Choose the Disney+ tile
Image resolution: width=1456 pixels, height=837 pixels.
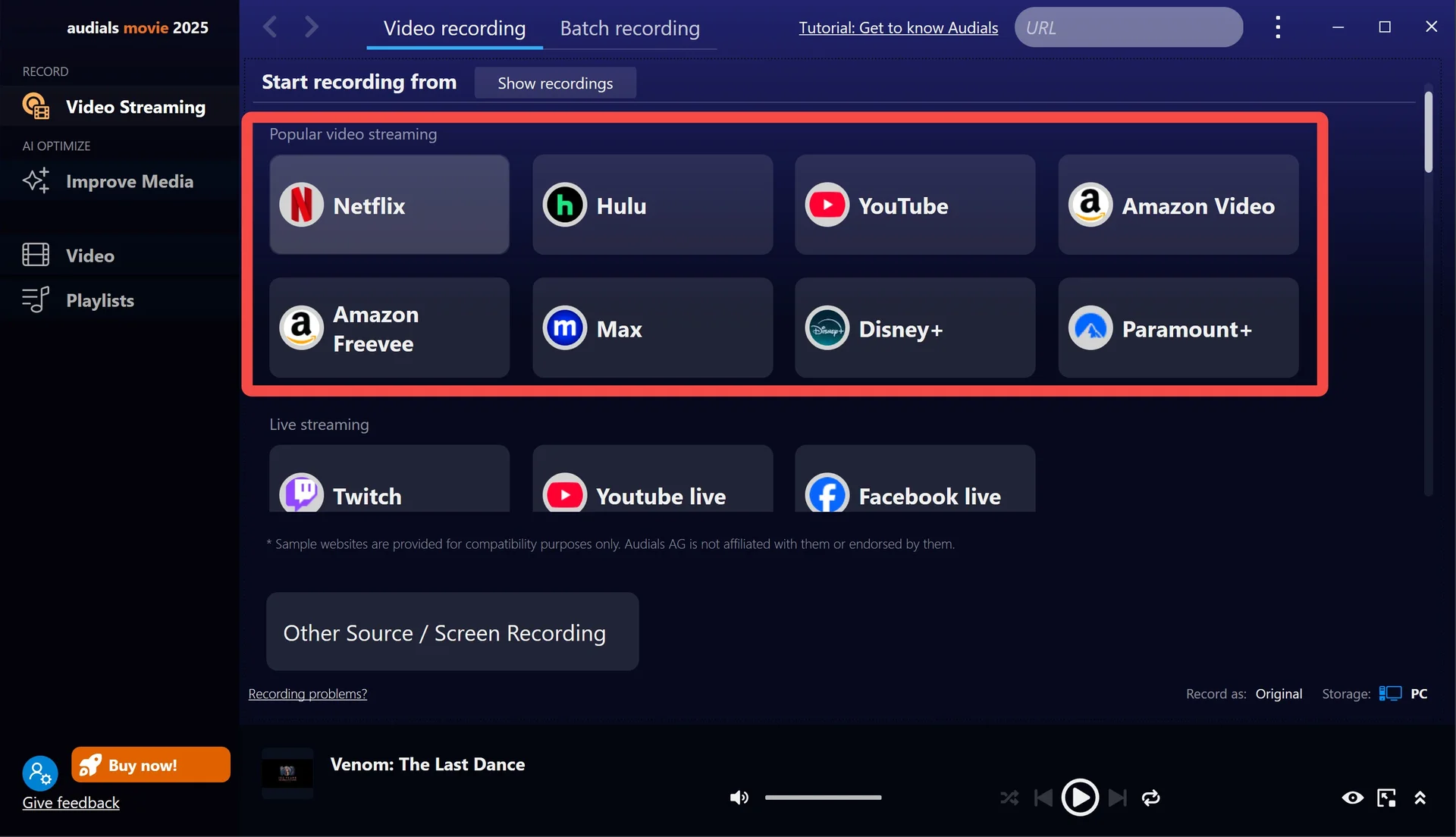pyautogui.click(x=915, y=328)
